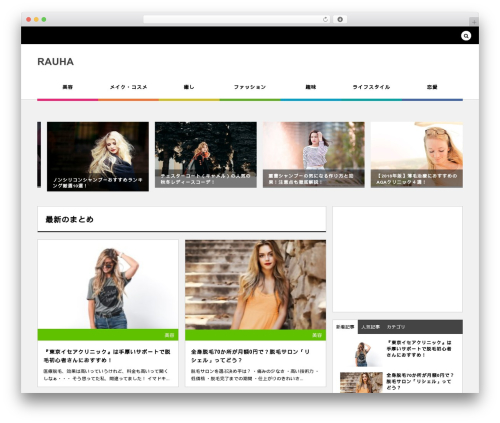Select the 新着記事 sidebar tab
The width and height of the screenshot is (500, 423).
345,327
